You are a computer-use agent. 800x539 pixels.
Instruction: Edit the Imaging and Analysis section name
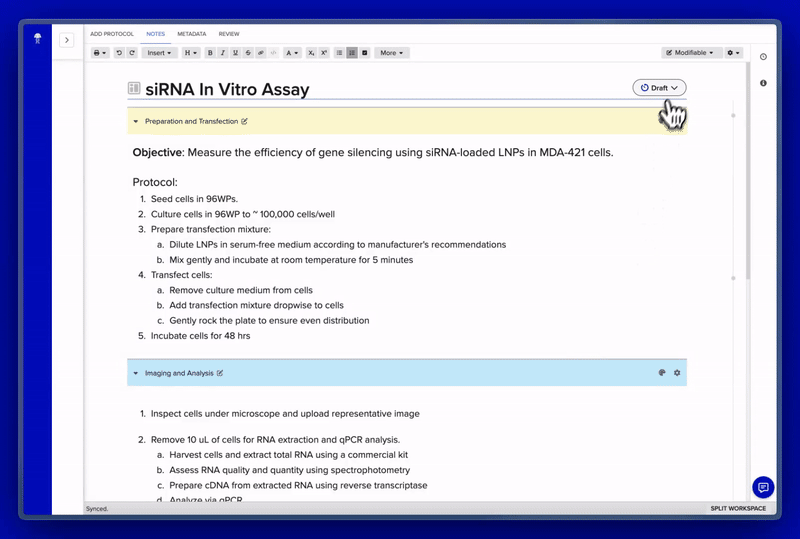point(220,373)
